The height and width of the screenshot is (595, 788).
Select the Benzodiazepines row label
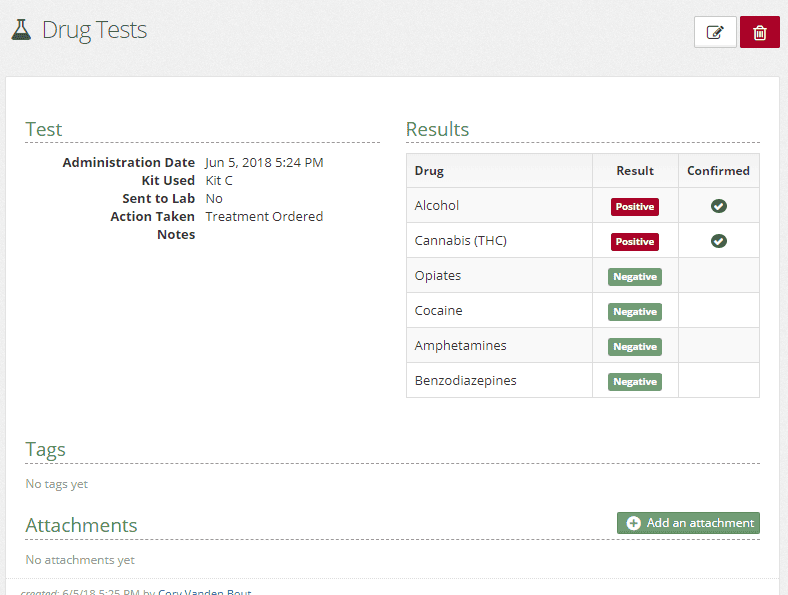(x=465, y=381)
